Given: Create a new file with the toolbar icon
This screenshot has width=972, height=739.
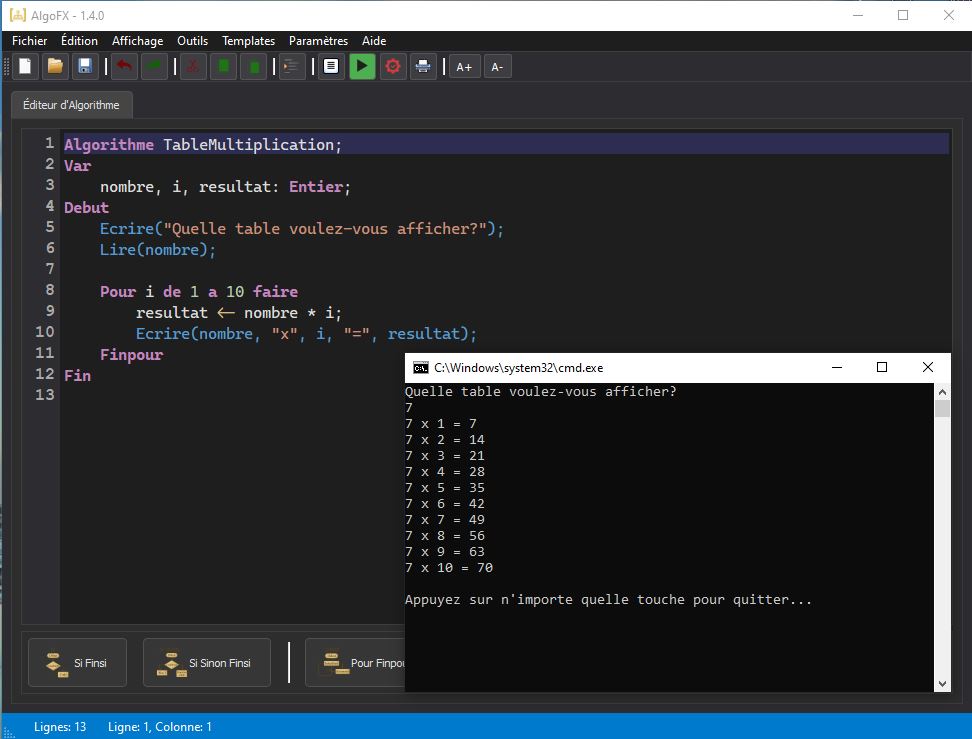Looking at the screenshot, I should 25,66.
